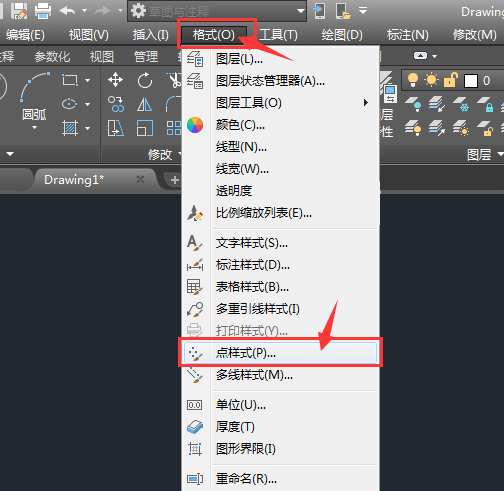This screenshot has width=504, height=491.
Task: Expand the quick access toolbar customize arrow
Action: click(x=363, y=11)
